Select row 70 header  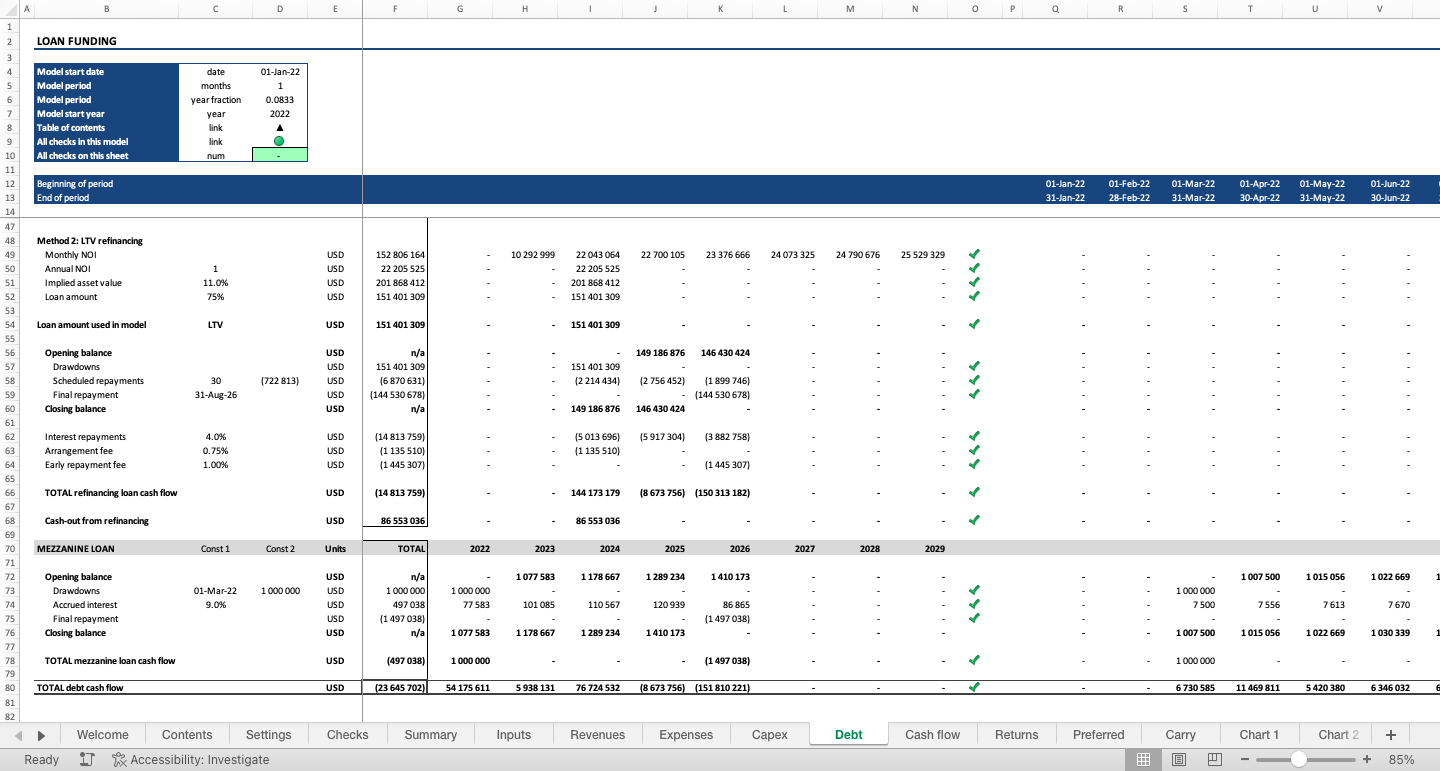[x=9, y=548]
